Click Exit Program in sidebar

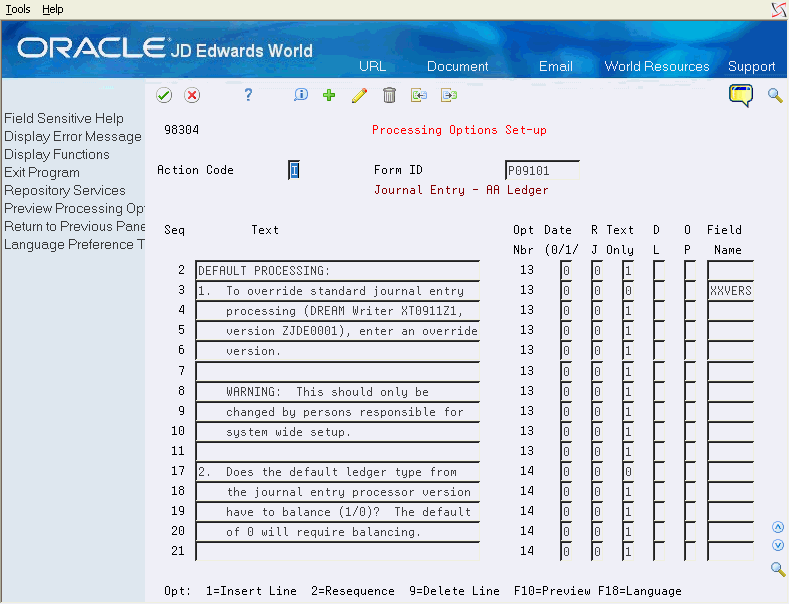click(x=42, y=173)
